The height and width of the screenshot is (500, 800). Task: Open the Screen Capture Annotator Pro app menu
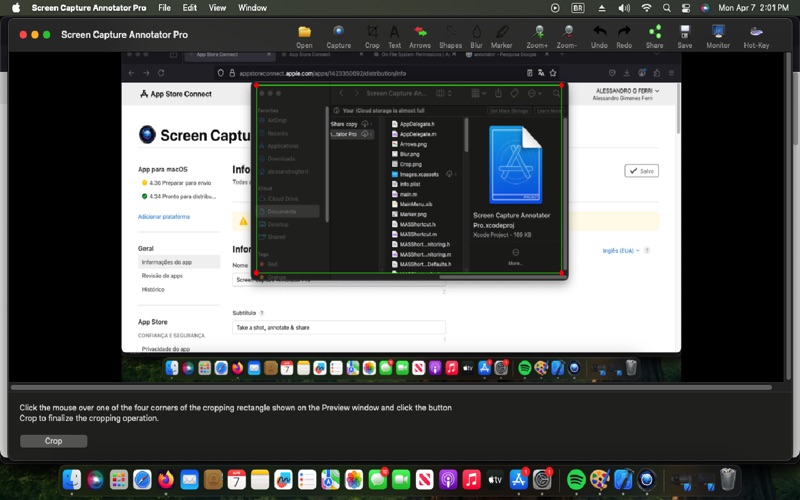(x=89, y=8)
